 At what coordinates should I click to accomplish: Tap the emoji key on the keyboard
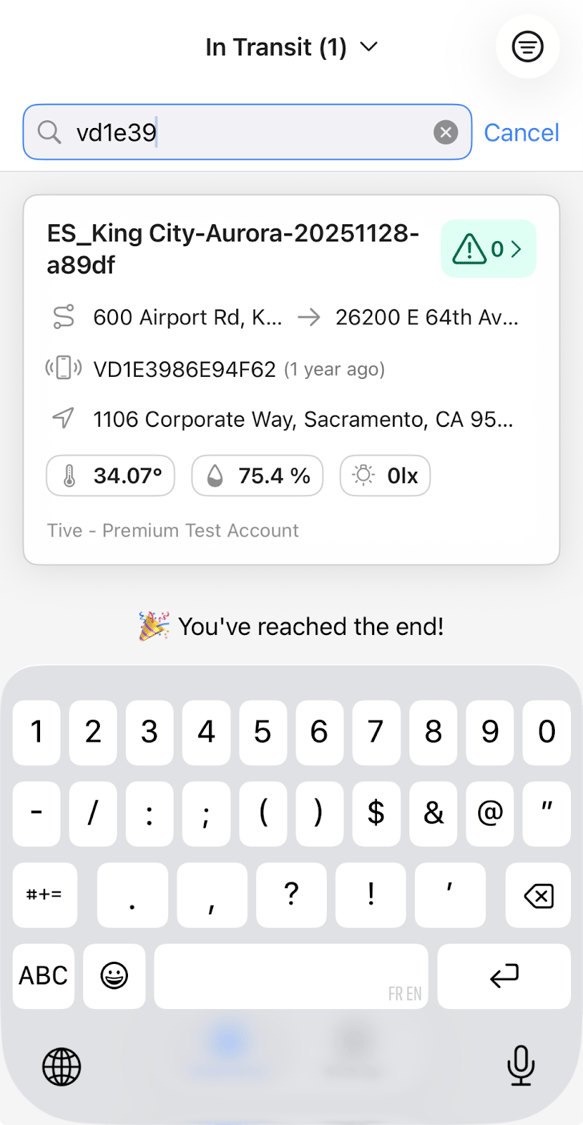click(x=114, y=977)
